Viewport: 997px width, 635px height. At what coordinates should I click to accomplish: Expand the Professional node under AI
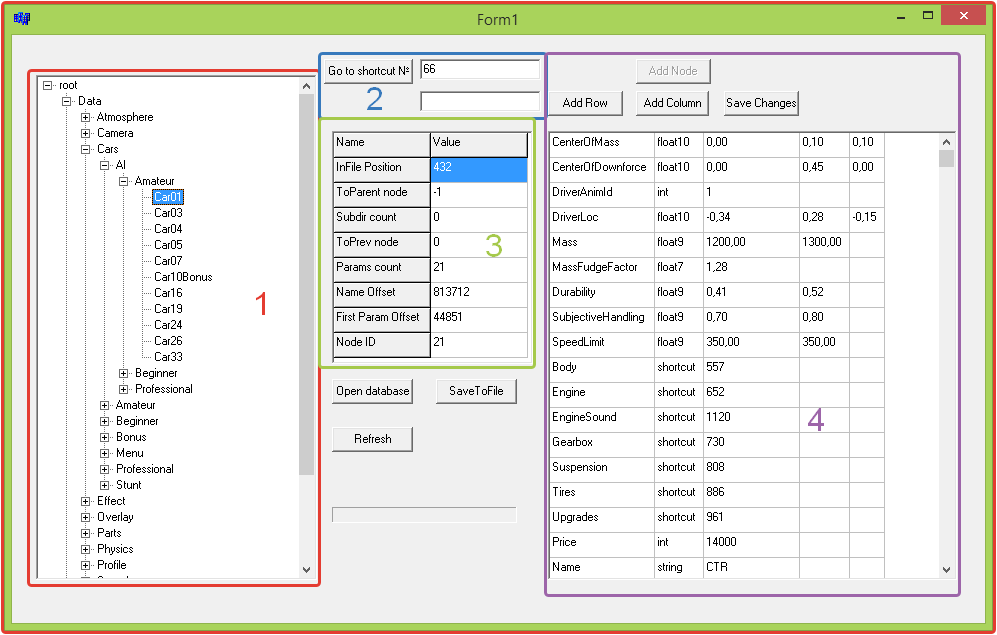pyautogui.click(x=123, y=389)
